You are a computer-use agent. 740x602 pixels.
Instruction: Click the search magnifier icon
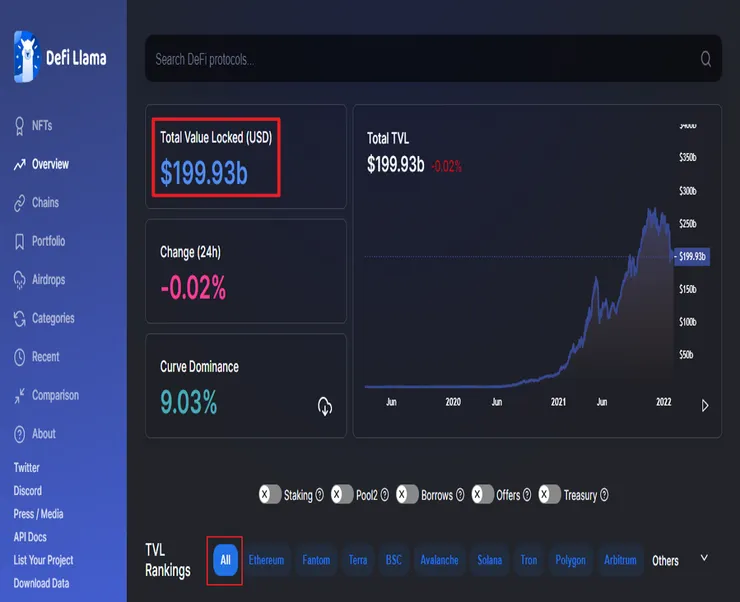click(706, 59)
